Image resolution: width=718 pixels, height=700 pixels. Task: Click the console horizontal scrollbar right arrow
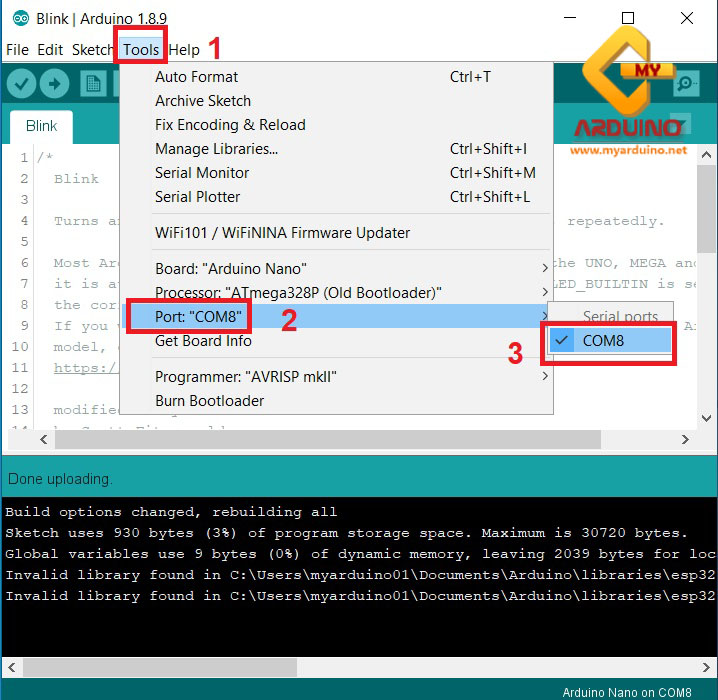pos(708,666)
